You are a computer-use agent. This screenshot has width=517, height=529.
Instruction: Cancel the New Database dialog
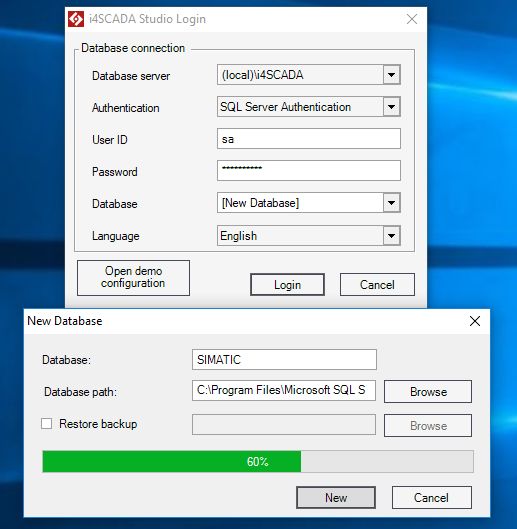[432, 498]
